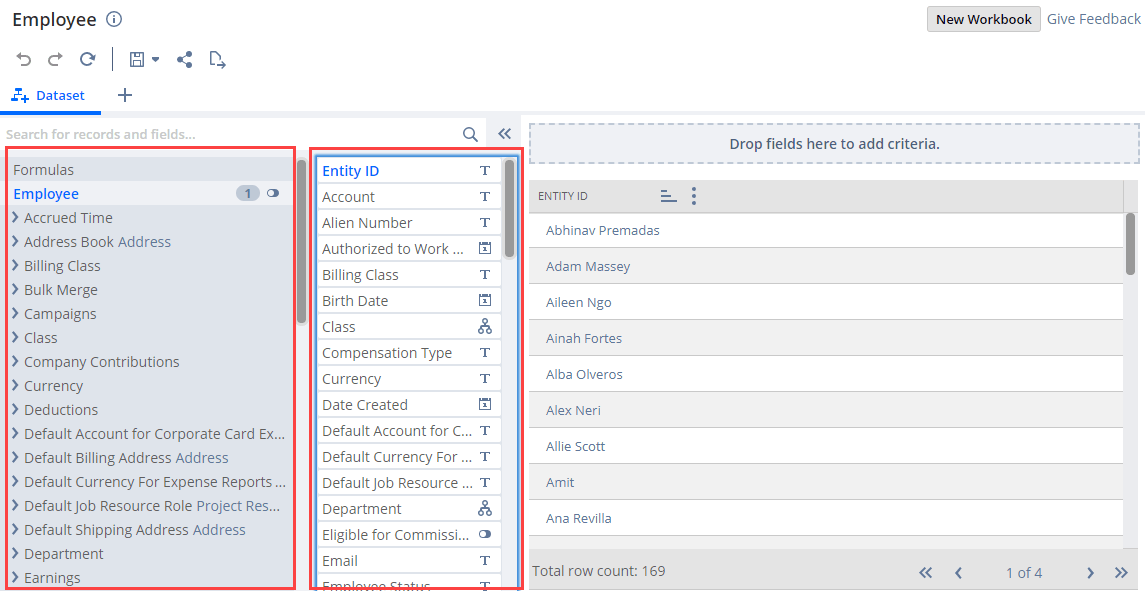Add a new tab with plus icon
Viewport: 1145px width, 591px height.
coord(125,95)
